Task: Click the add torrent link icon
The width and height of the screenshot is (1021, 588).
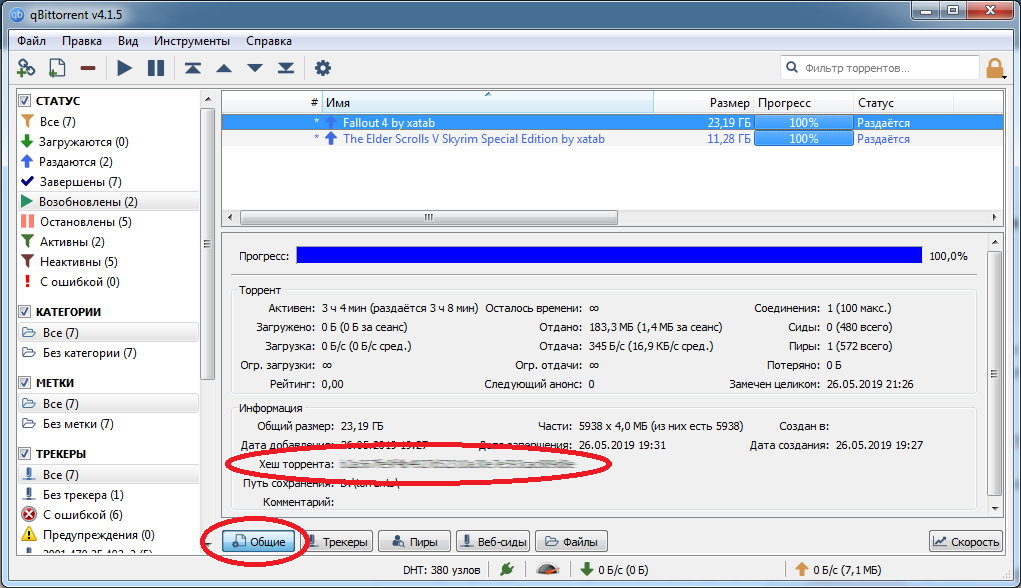Action: point(27,68)
